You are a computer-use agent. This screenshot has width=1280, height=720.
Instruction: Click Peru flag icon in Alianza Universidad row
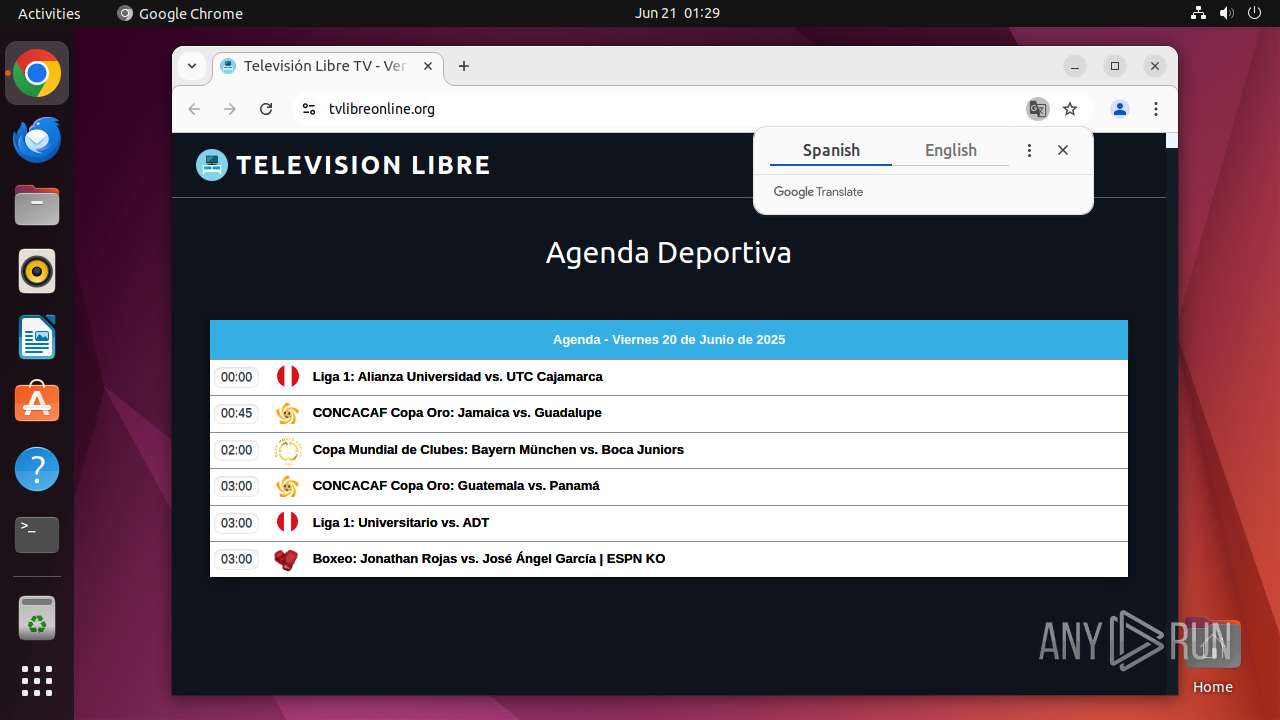point(287,377)
